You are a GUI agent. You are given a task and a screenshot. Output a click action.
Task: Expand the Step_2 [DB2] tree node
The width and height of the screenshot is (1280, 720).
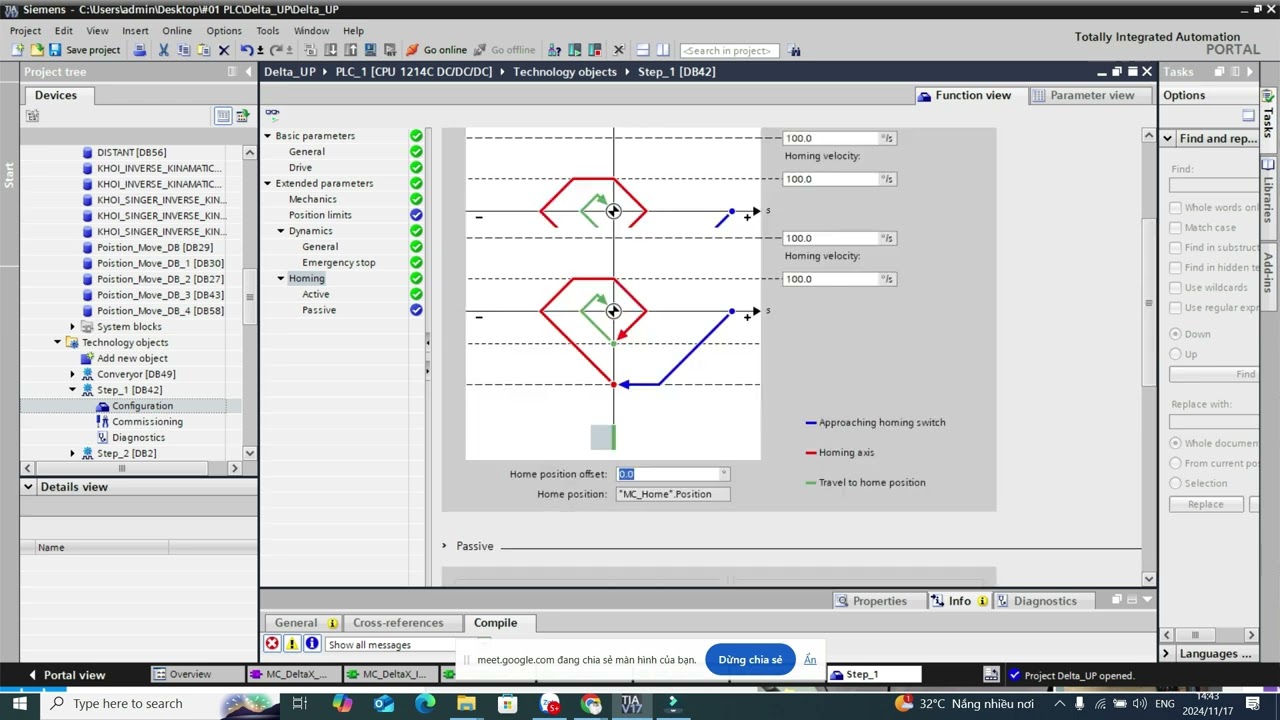click(72, 454)
